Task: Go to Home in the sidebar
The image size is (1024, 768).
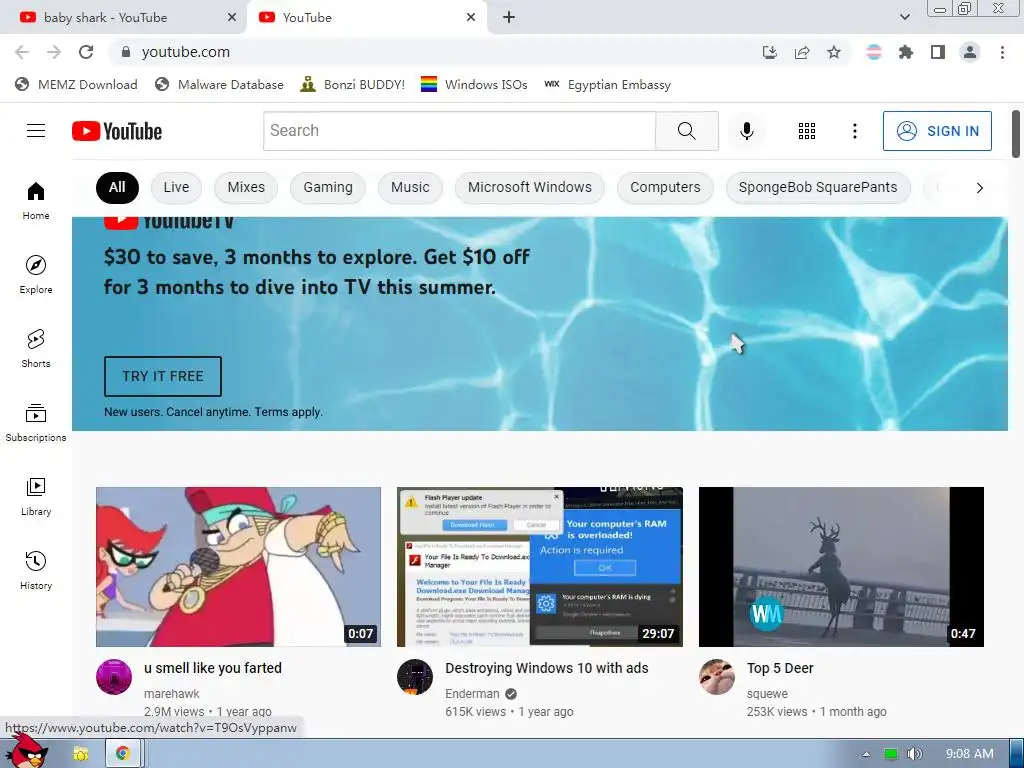Action: 36,200
